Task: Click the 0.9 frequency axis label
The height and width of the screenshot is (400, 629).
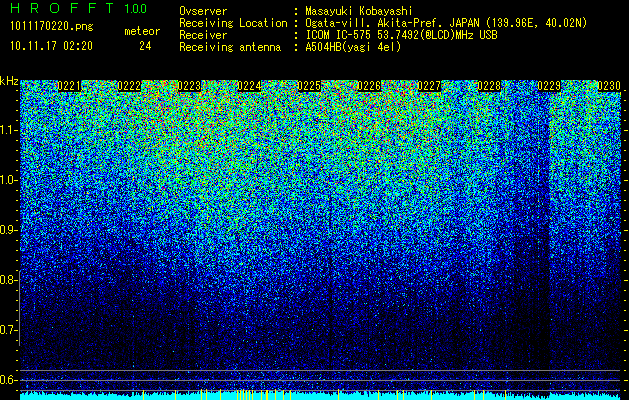Action: [x=8, y=230]
